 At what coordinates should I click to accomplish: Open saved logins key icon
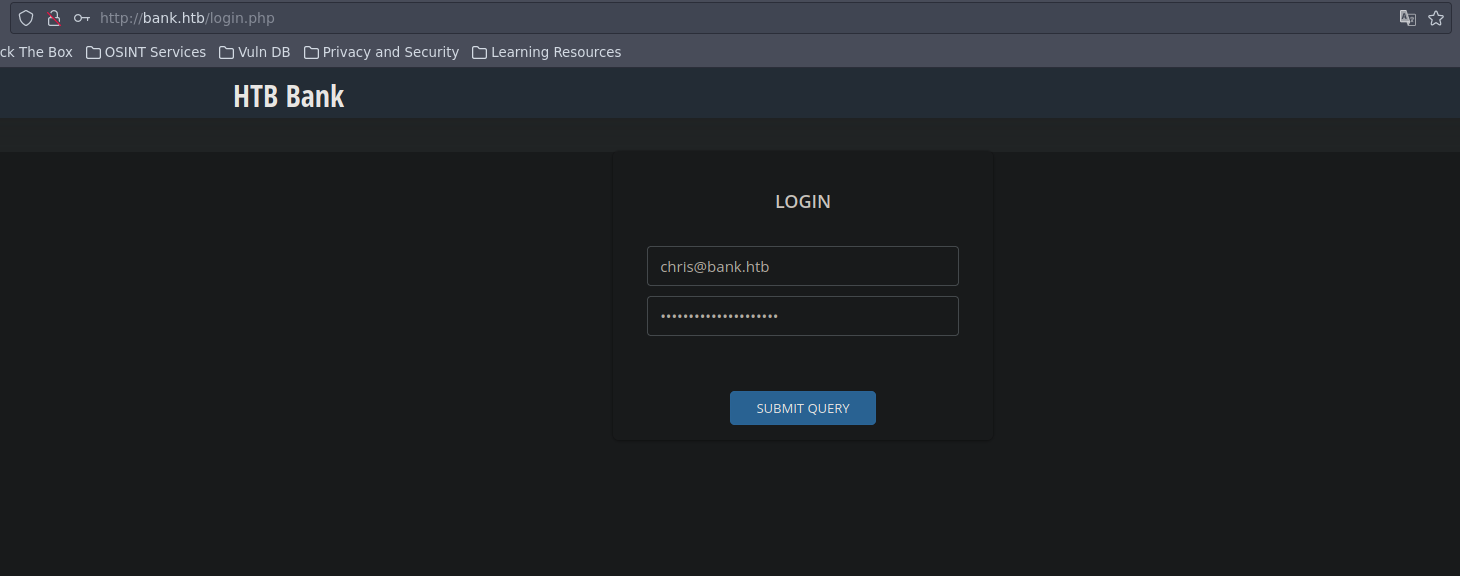pos(82,18)
